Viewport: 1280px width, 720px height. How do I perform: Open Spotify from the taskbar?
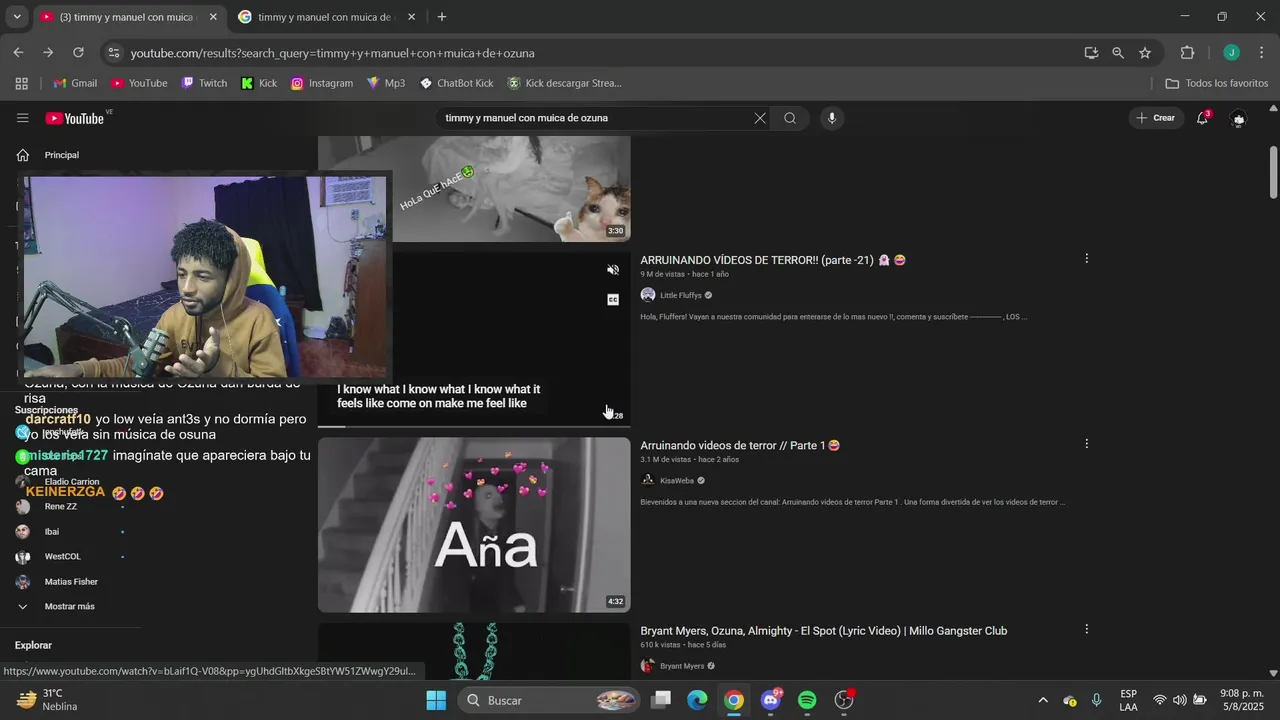coord(807,700)
